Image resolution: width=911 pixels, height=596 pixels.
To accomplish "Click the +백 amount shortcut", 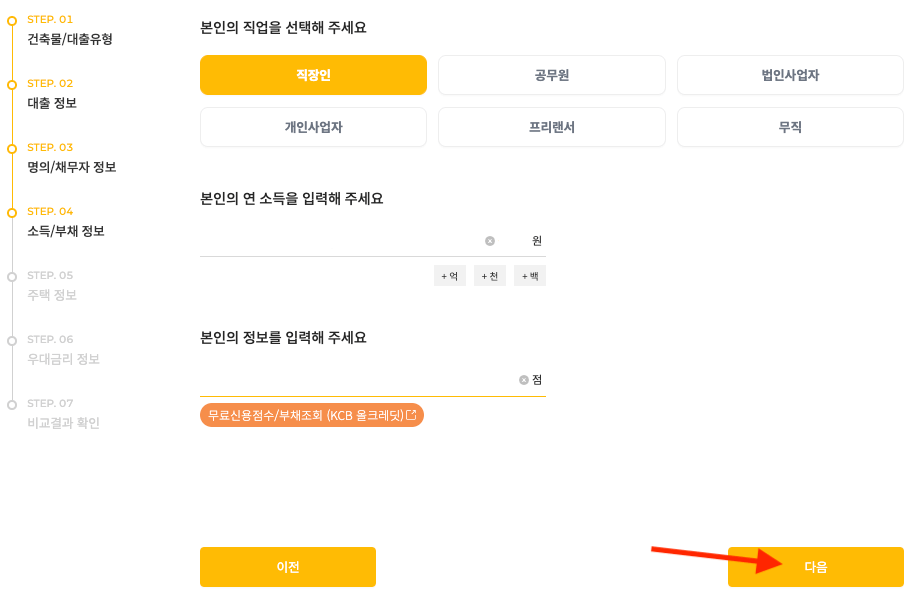I will point(529,275).
